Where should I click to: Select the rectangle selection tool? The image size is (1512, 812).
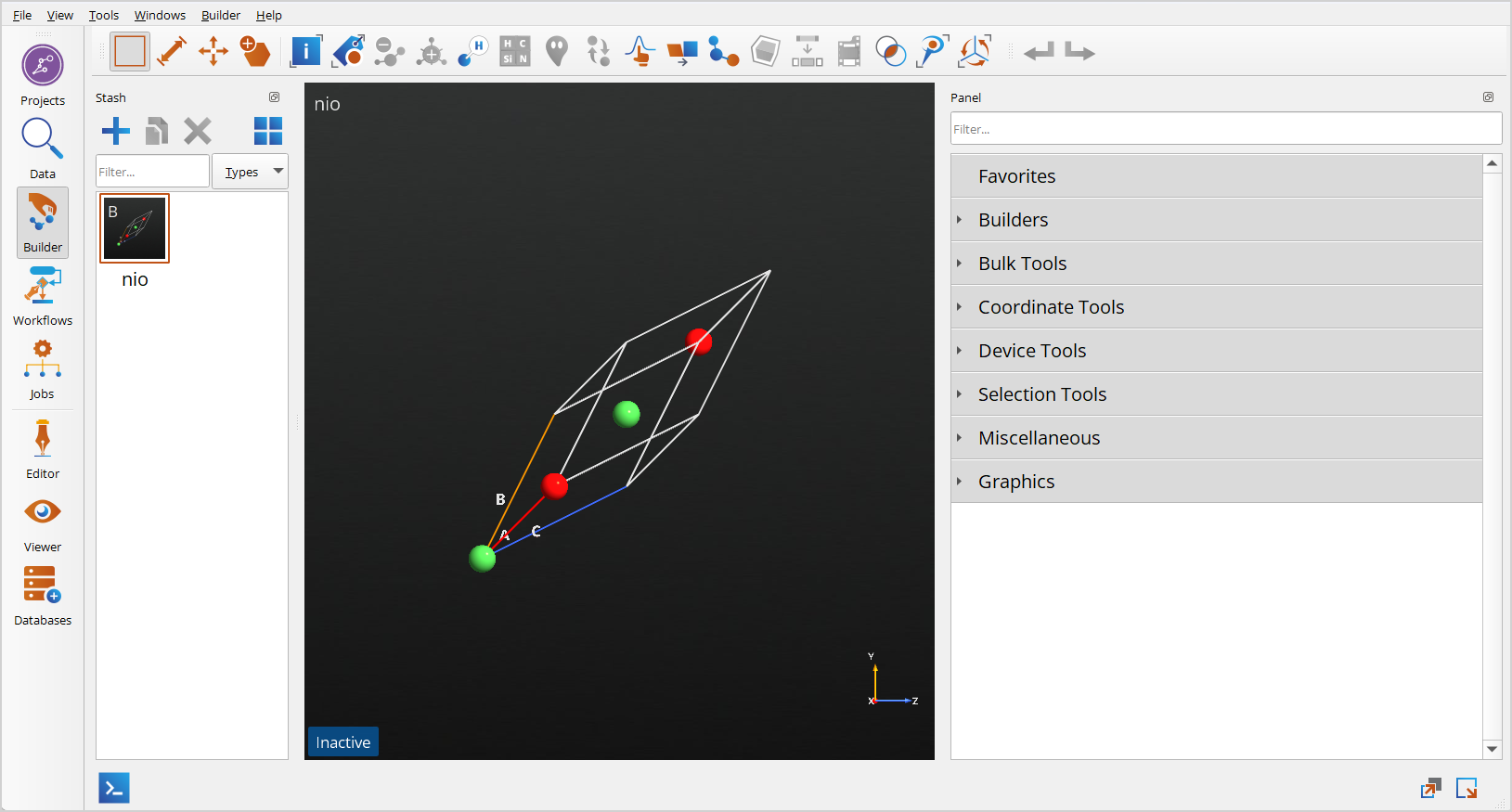pyautogui.click(x=130, y=51)
